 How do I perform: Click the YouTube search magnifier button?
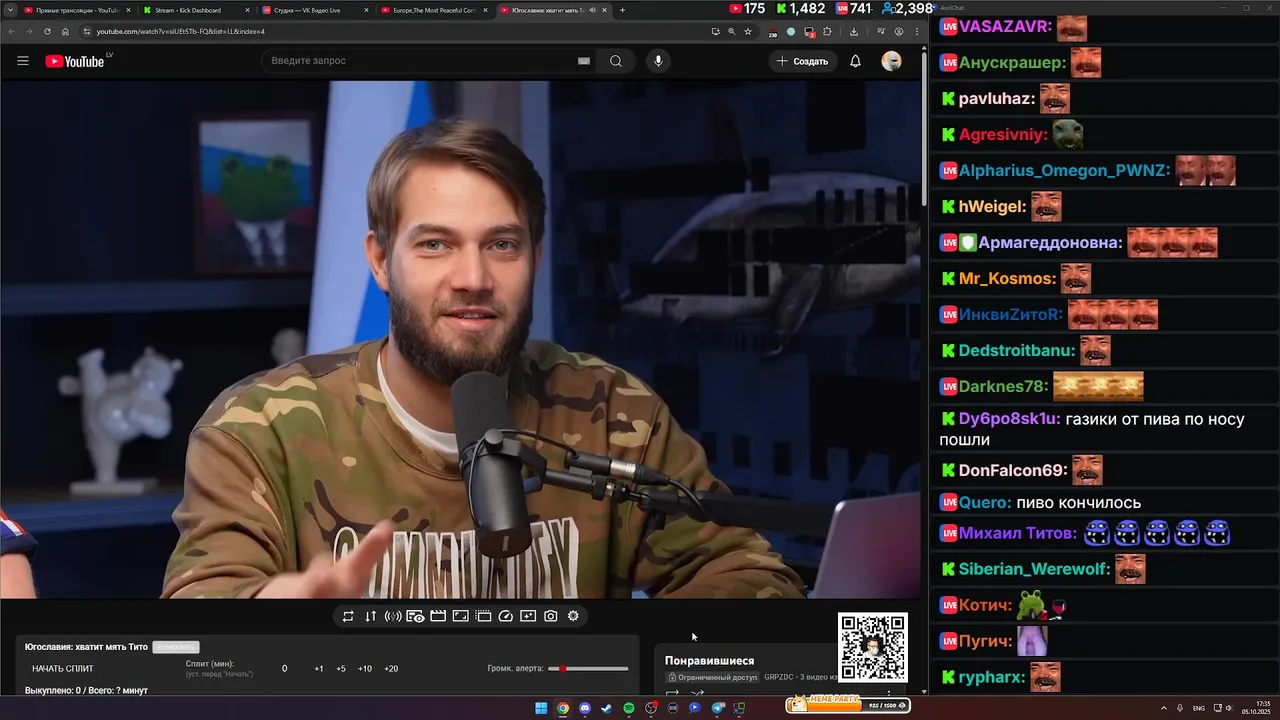click(616, 61)
